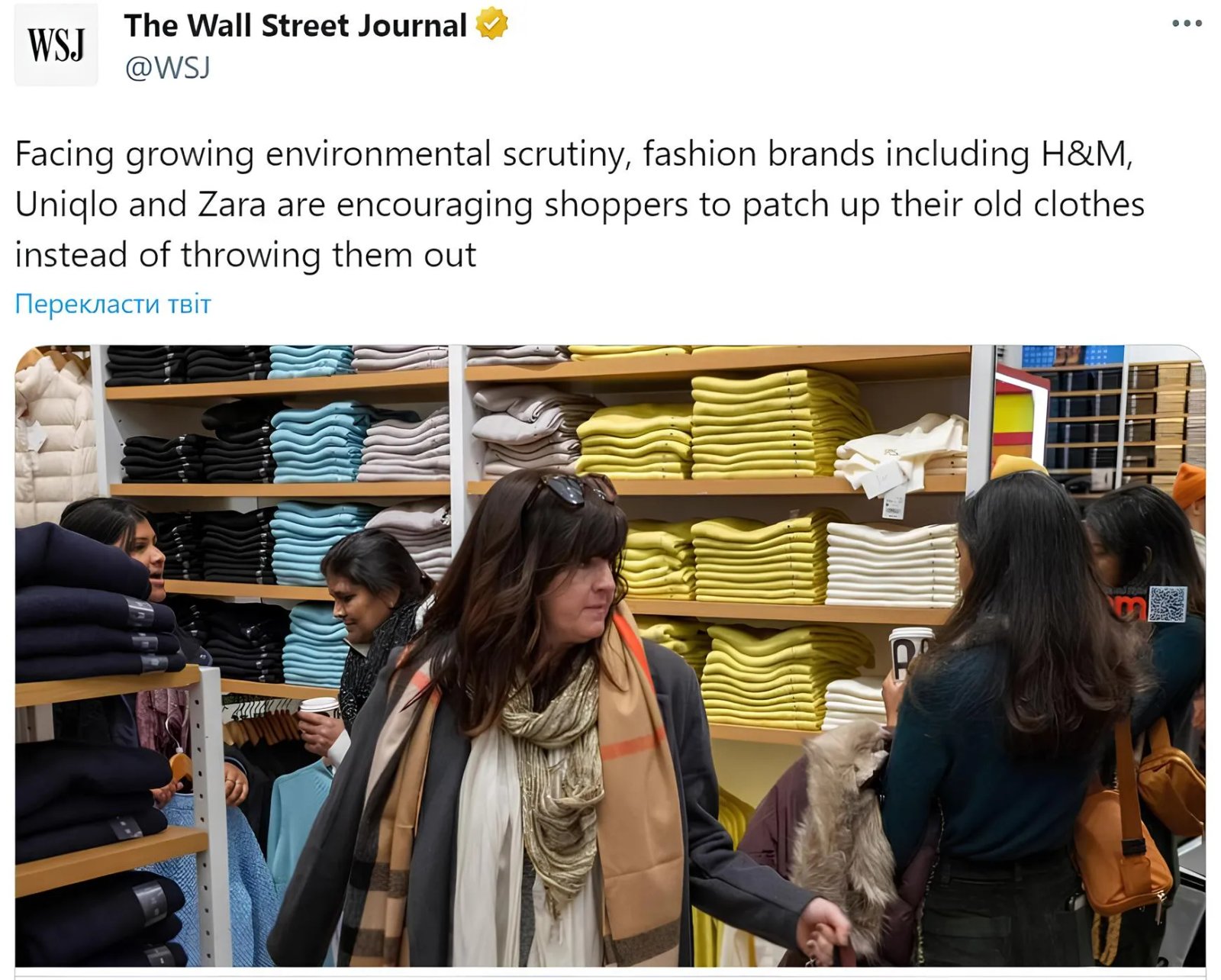Click the gold verified badge
Screen dimensions: 1221x980
492,24
